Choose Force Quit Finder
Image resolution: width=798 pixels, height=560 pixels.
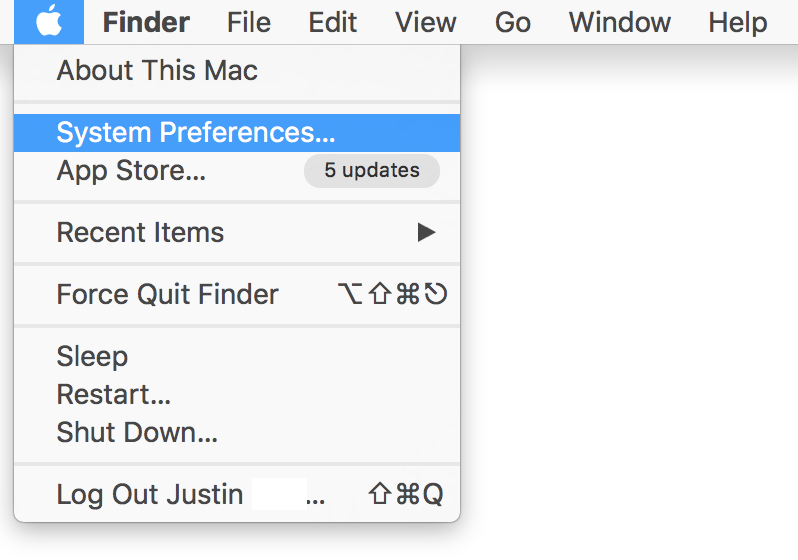[x=237, y=295]
